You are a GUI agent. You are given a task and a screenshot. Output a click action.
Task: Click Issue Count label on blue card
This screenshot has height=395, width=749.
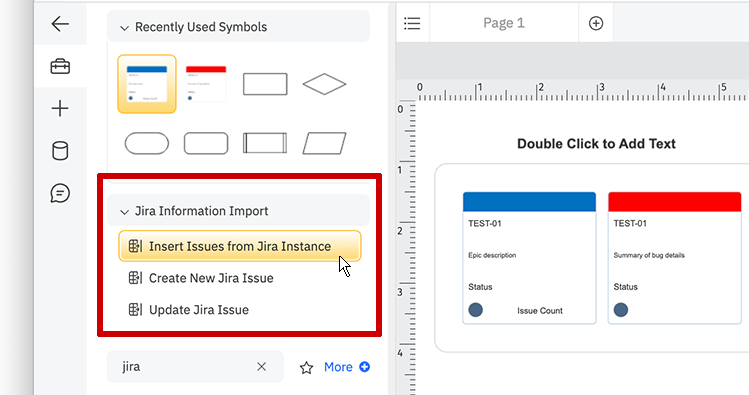540,310
